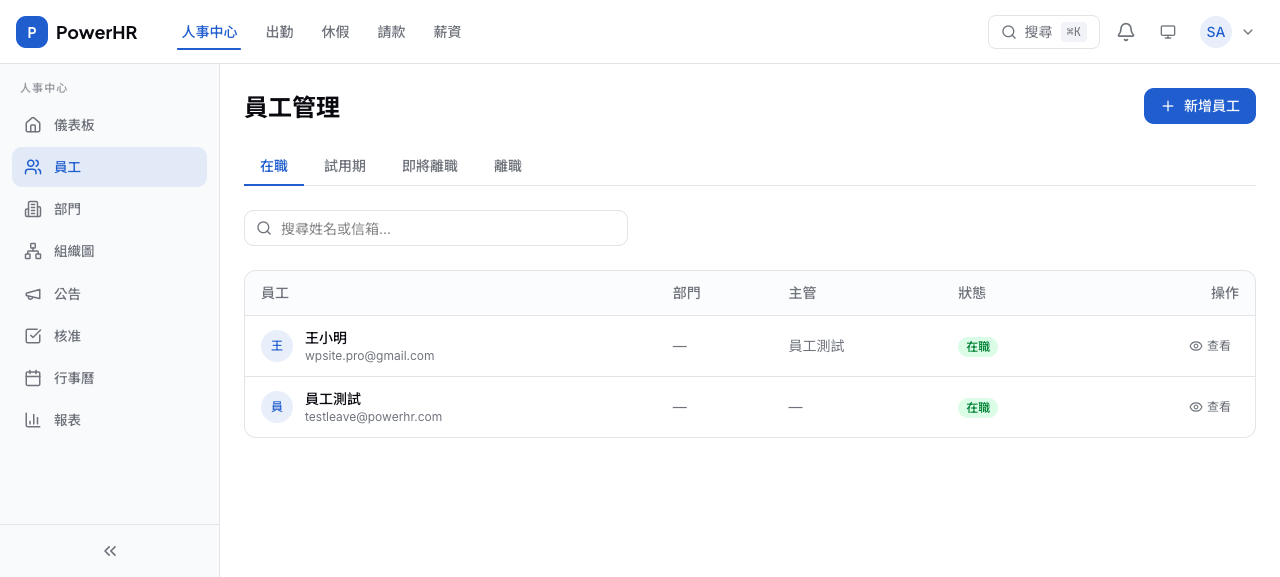This screenshot has height=577, width=1280.
Task: Click the monitor display icon in header
Action: pos(1168,32)
